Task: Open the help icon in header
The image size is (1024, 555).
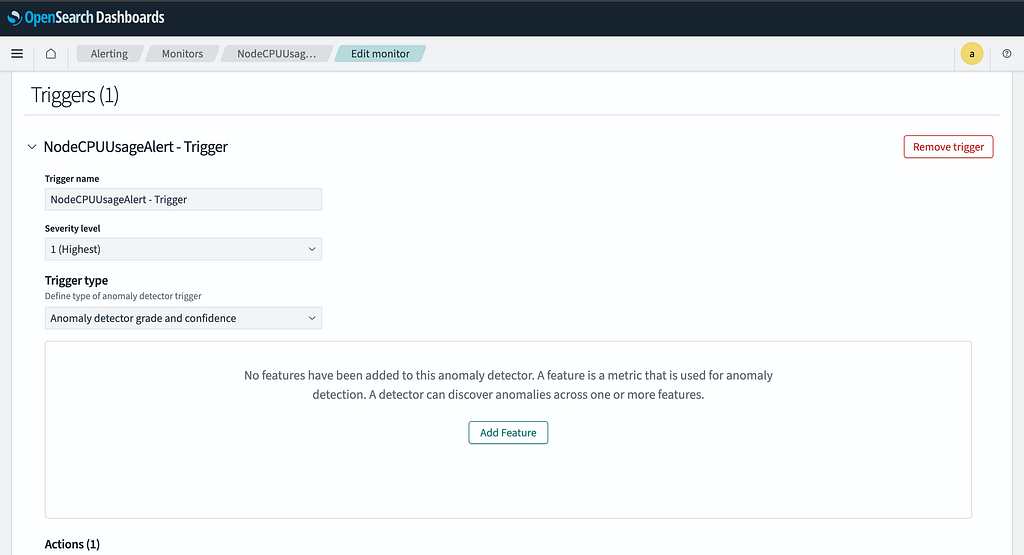Action: pyautogui.click(x=1006, y=54)
